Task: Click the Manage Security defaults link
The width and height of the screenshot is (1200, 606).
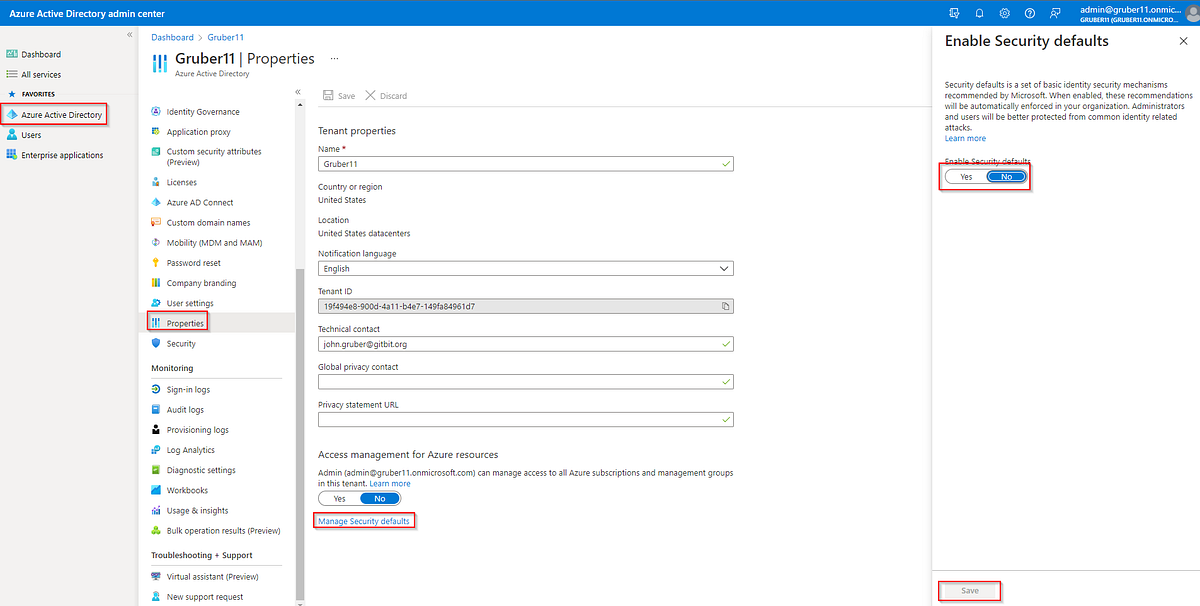Action: pyautogui.click(x=363, y=519)
